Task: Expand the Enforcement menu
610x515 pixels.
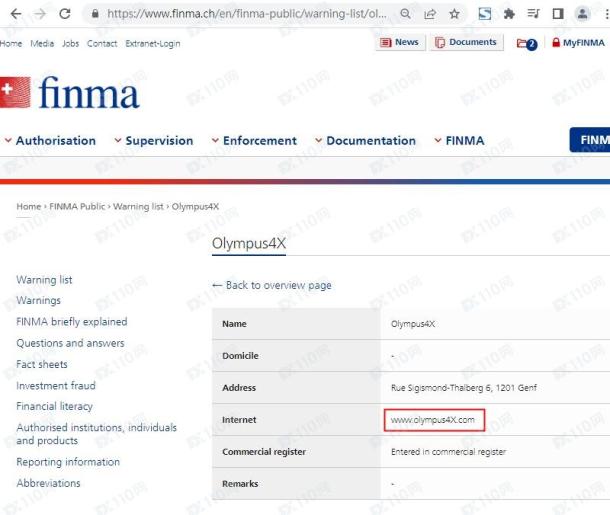Action: pos(254,140)
